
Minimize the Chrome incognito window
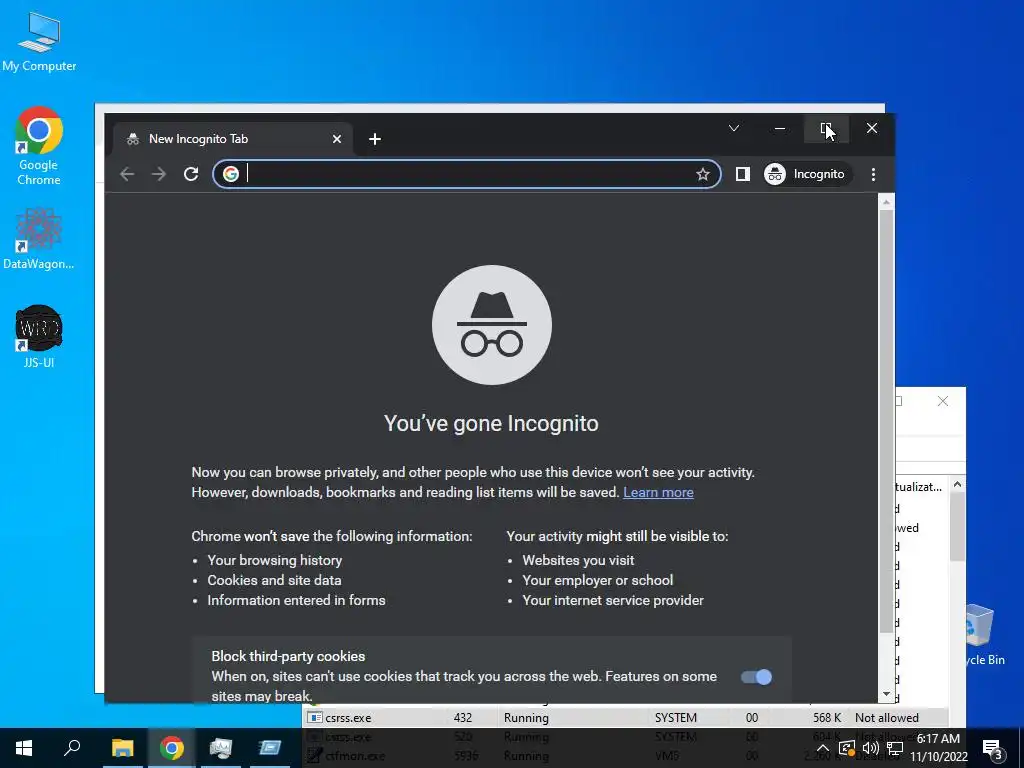coord(780,128)
